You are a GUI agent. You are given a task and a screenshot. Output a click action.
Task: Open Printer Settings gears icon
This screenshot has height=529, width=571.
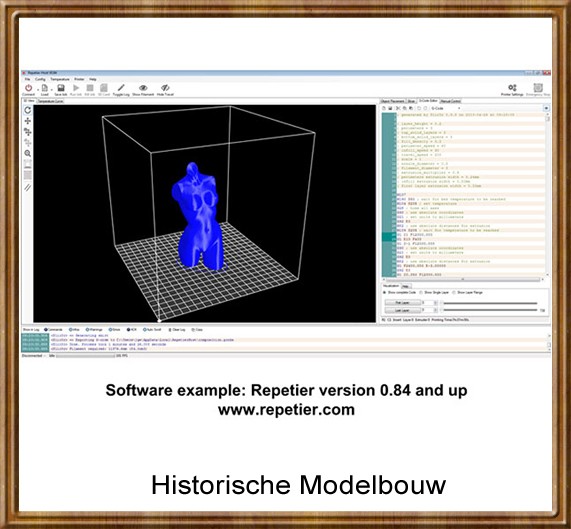pos(512,88)
